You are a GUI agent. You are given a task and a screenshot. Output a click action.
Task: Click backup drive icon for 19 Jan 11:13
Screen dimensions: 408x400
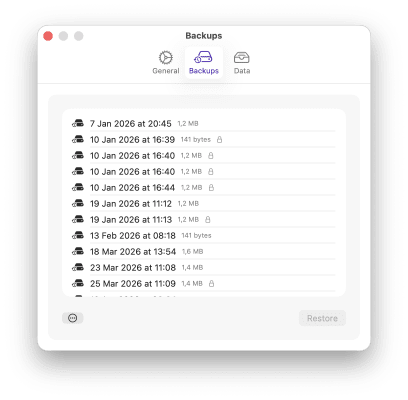78,220
